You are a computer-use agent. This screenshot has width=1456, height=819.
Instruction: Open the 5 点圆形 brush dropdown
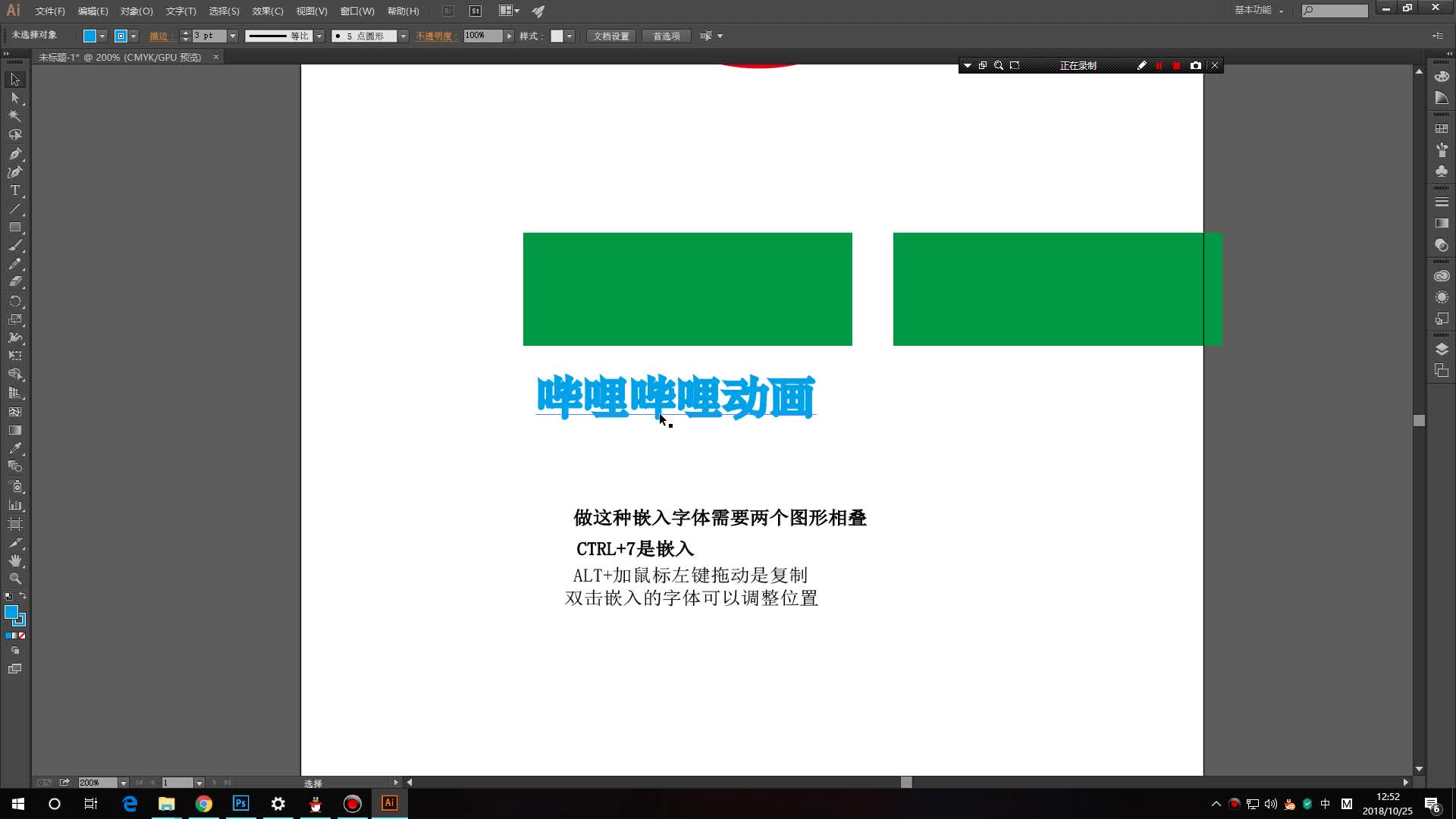[x=403, y=36]
